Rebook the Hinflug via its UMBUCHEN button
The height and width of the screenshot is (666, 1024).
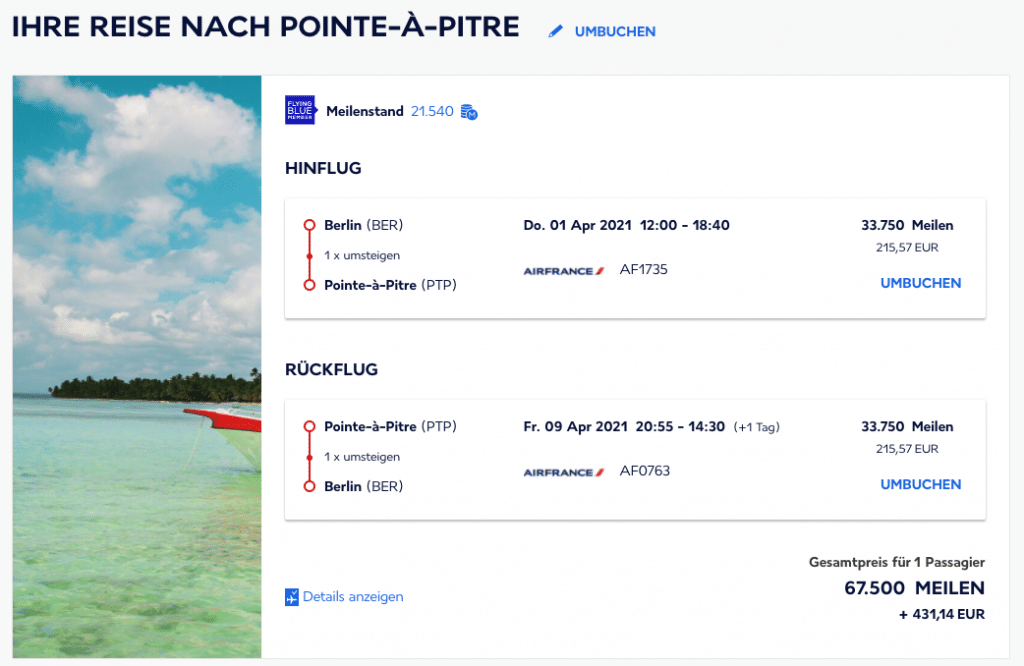click(x=920, y=283)
